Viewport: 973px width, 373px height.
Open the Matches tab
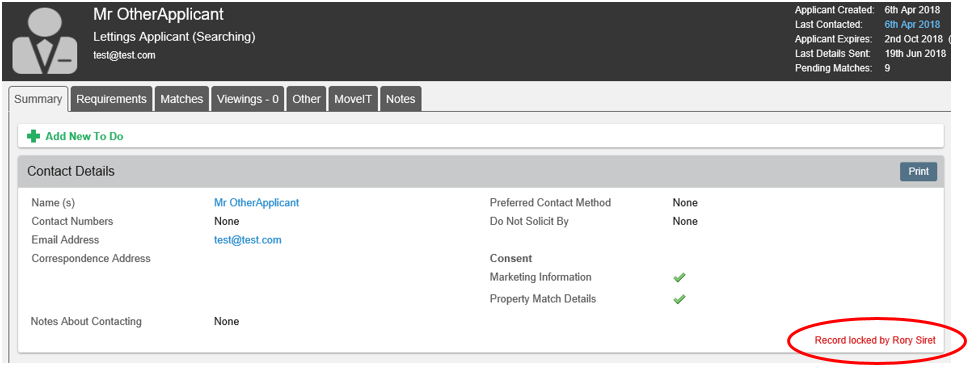[x=182, y=99]
